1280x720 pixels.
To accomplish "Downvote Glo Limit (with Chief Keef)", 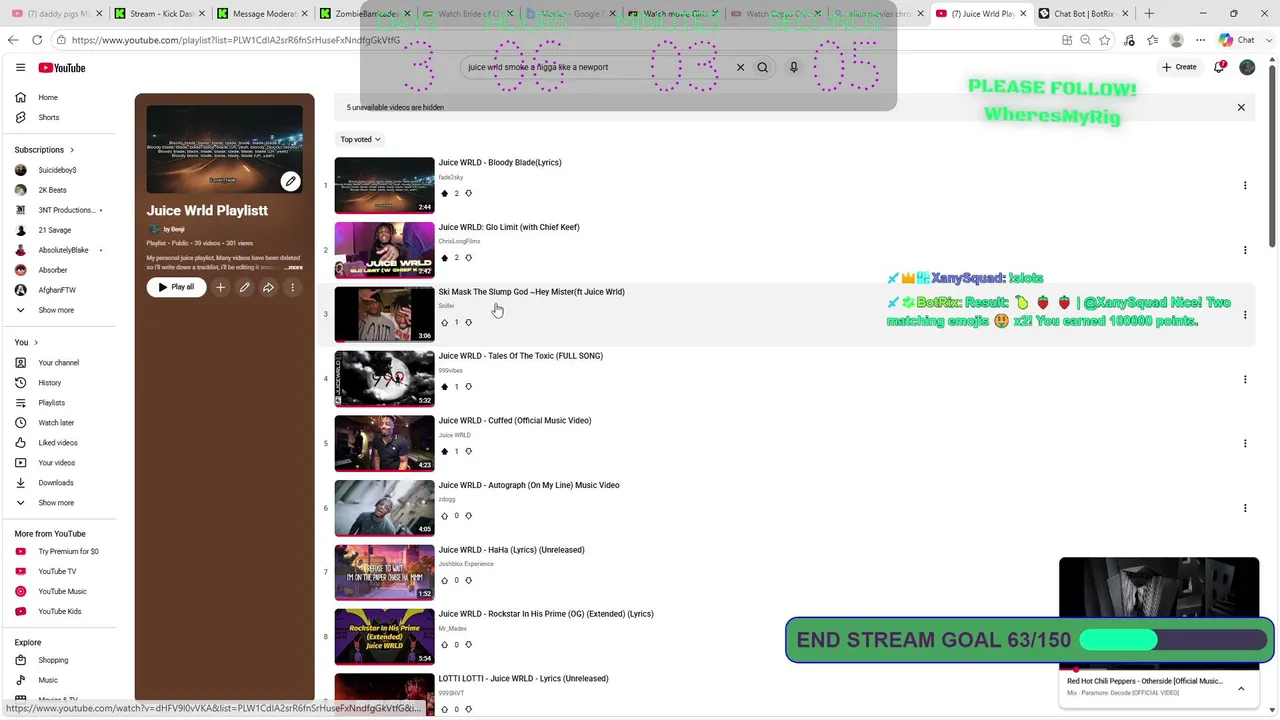I will point(468,258).
